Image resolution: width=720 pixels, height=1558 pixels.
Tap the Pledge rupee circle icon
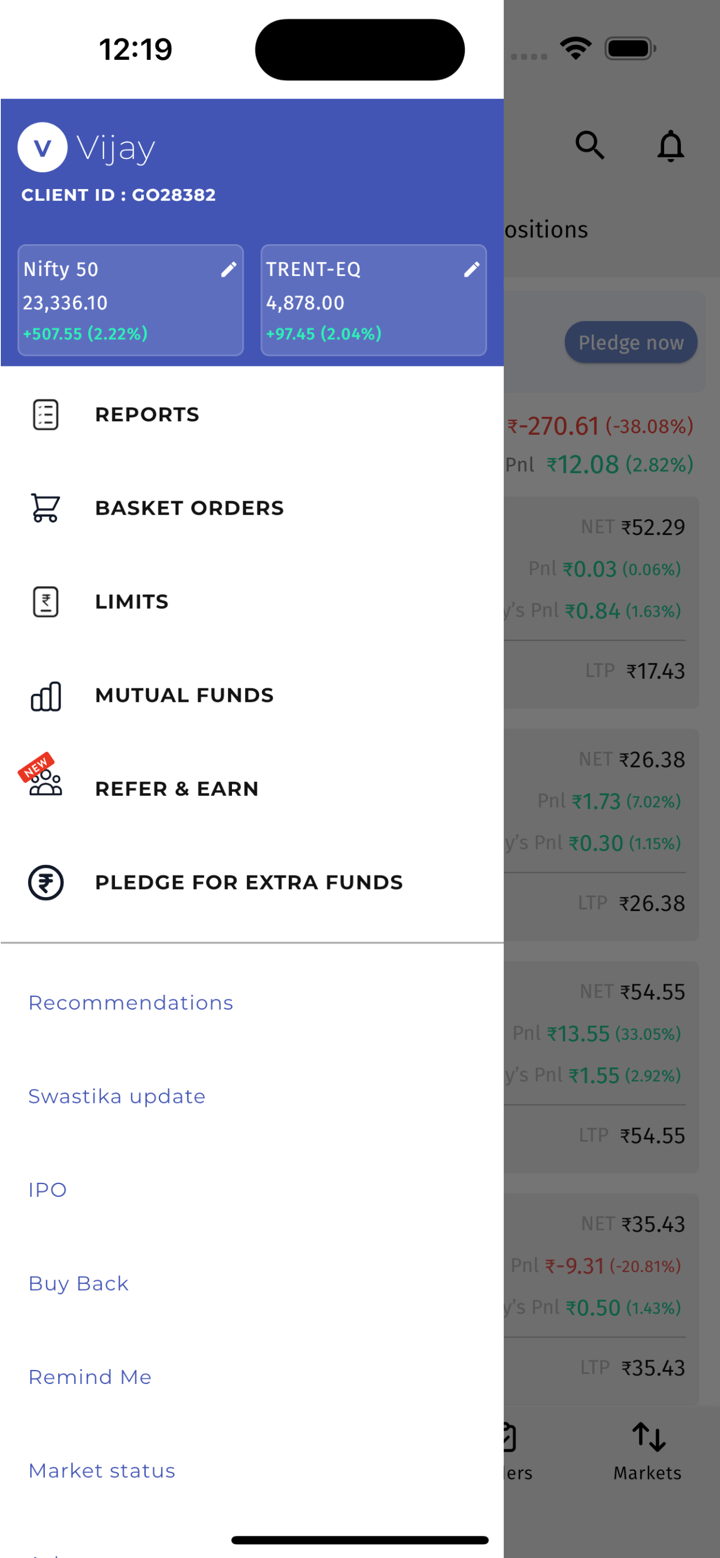tap(45, 883)
